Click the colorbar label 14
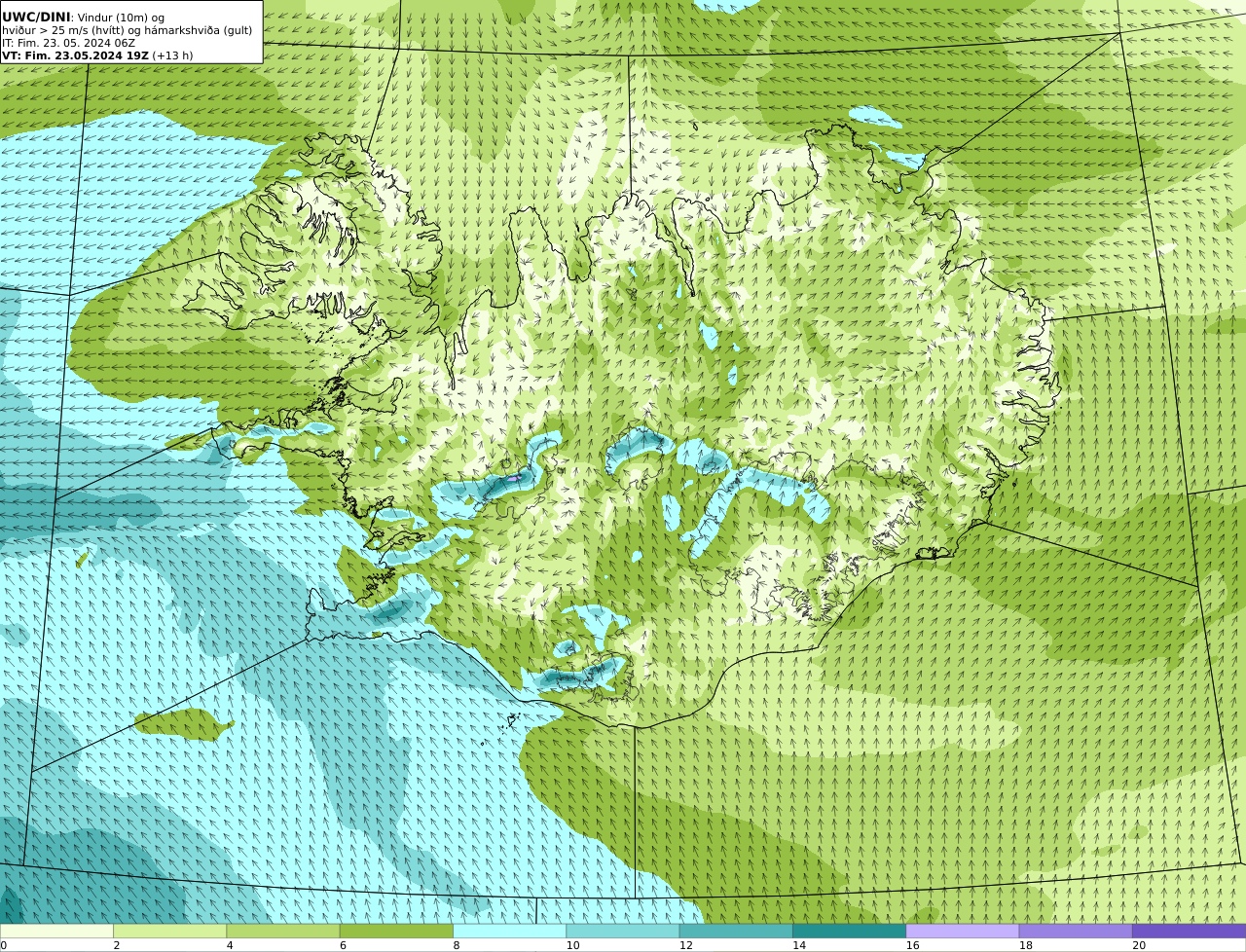Screen dimensions: 1246x952 point(799,945)
